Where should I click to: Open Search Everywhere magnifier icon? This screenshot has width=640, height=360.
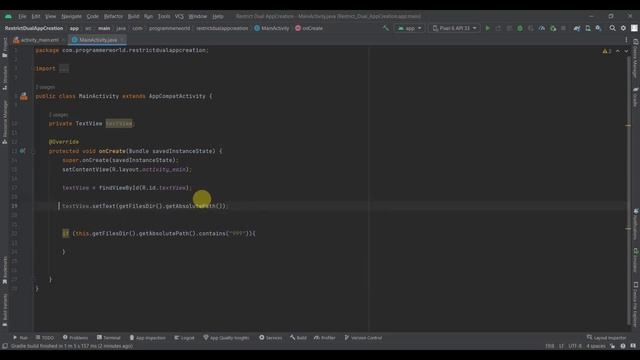coord(613,28)
